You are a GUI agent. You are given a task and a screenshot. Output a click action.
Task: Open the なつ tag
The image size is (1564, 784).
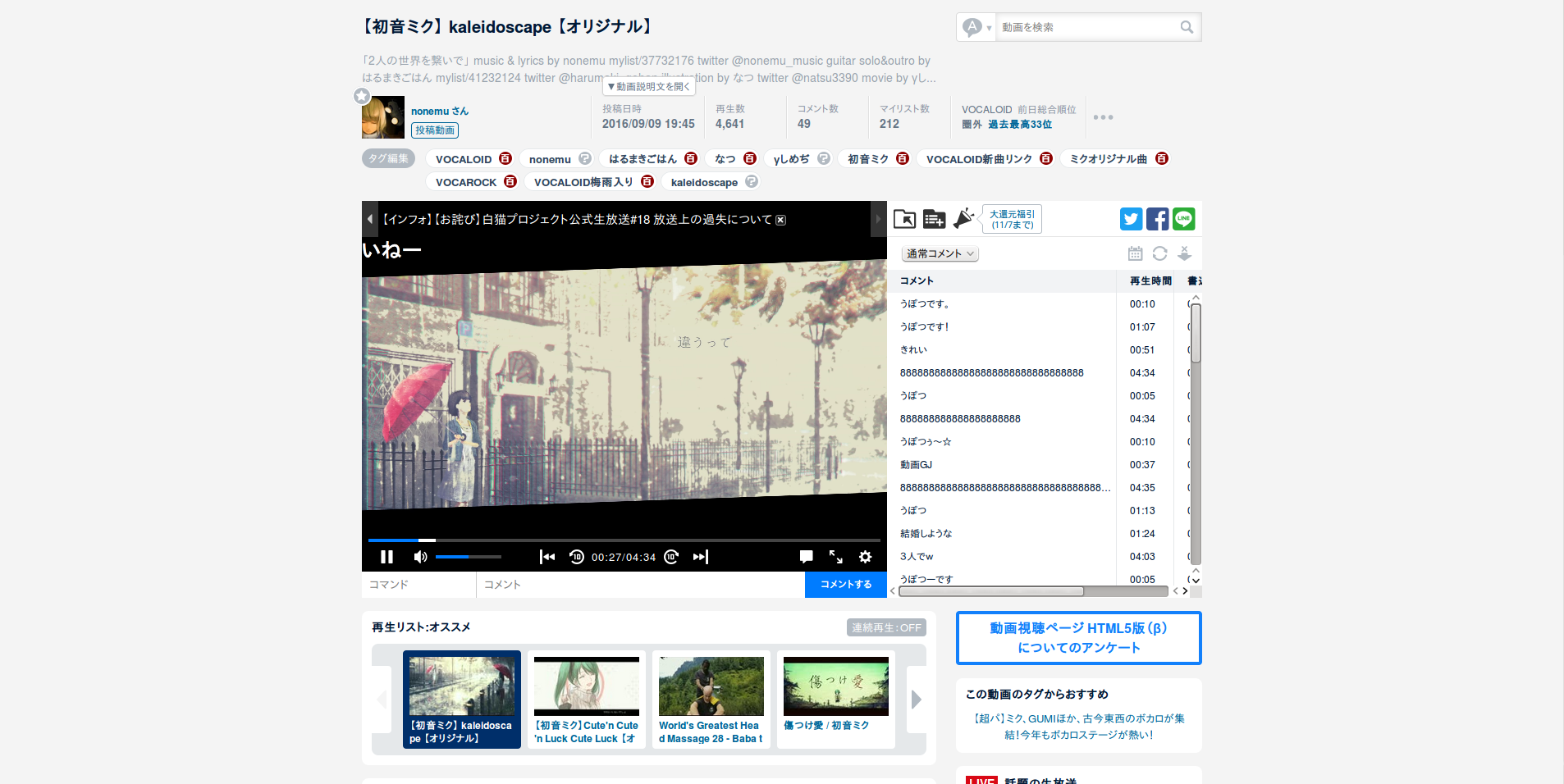click(725, 159)
